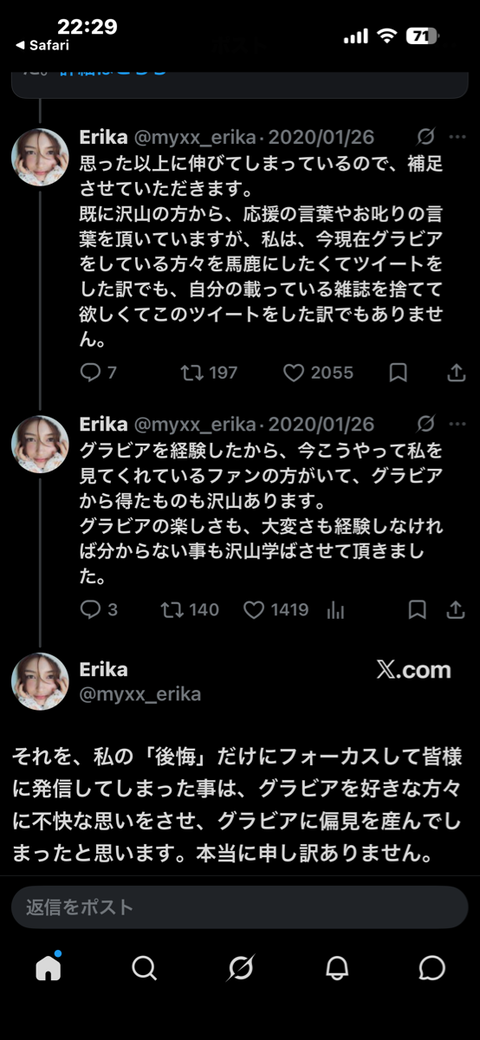
Task: View analytics icon on second tweet
Action: [335, 610]
